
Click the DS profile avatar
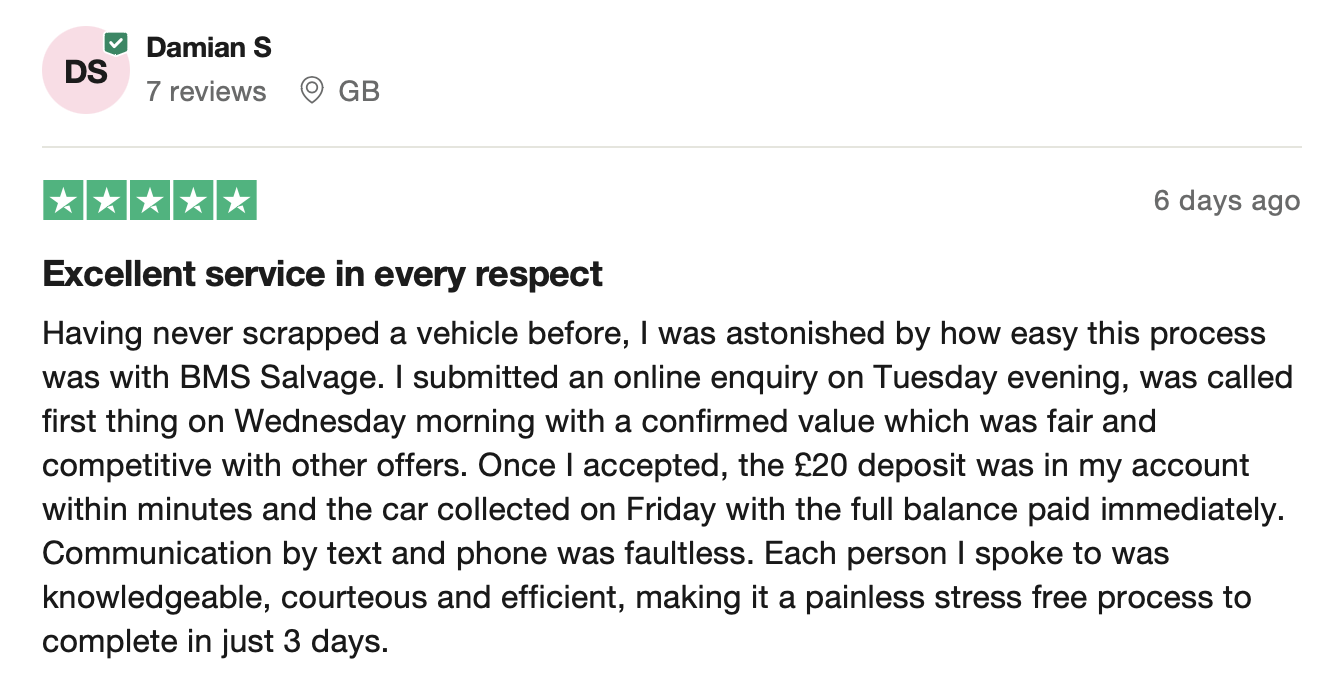tap(86, 70)
